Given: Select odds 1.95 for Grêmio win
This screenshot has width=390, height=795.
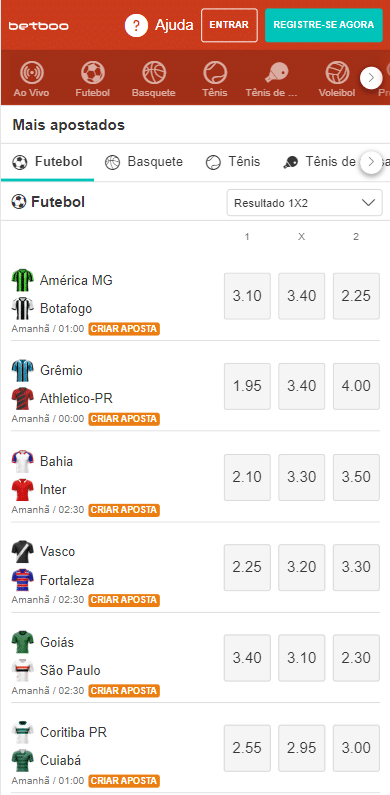Looking at the screenshot, I should click(247, 386).
